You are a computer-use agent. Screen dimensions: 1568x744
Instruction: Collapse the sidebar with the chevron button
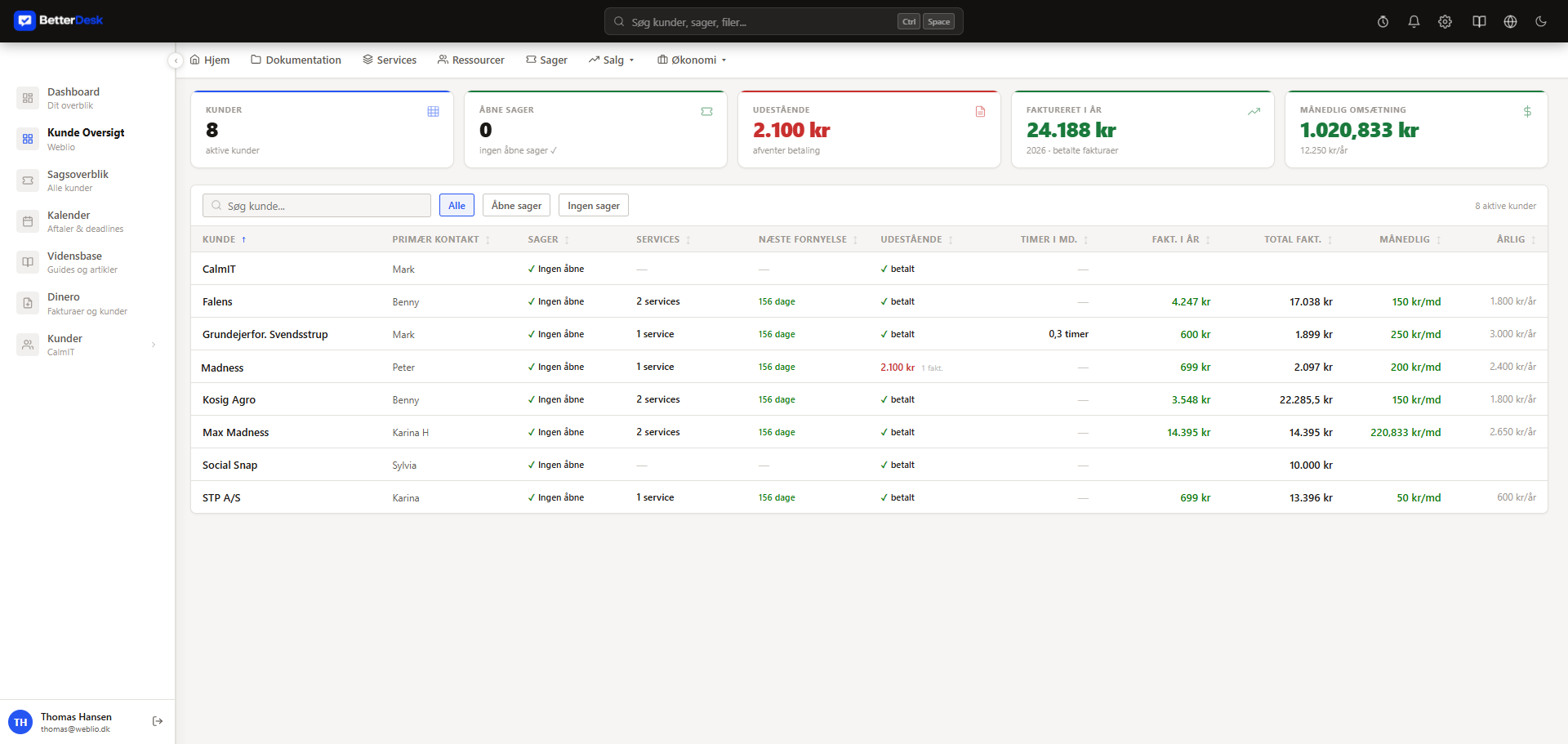click(x=176, y=60)
